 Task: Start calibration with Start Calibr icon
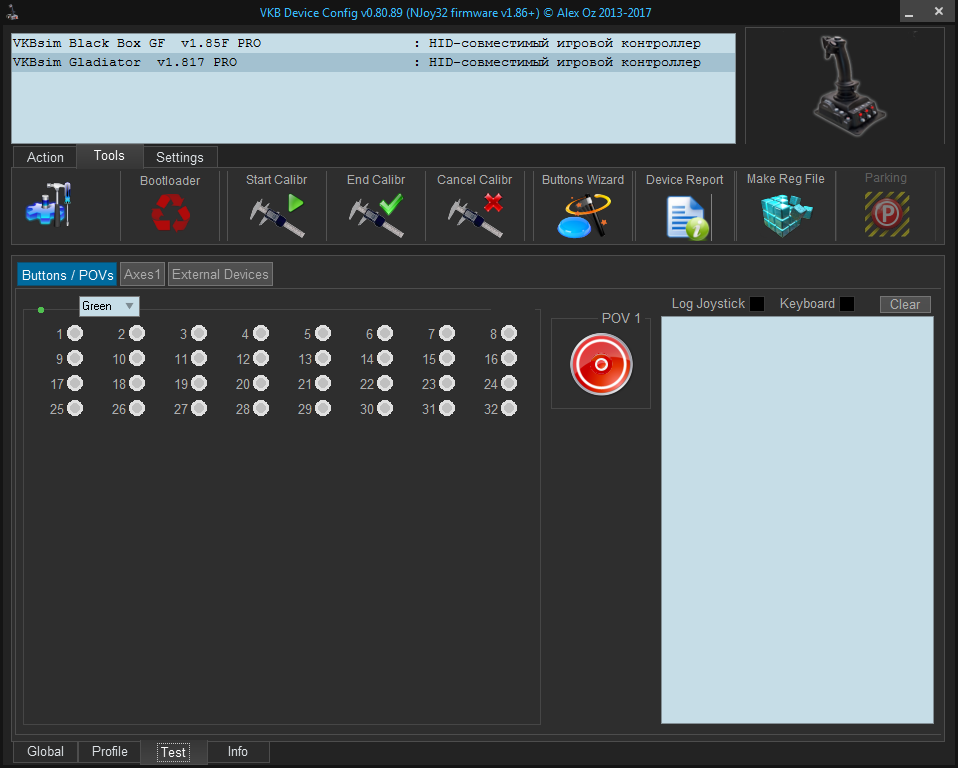tap(277, 215)
